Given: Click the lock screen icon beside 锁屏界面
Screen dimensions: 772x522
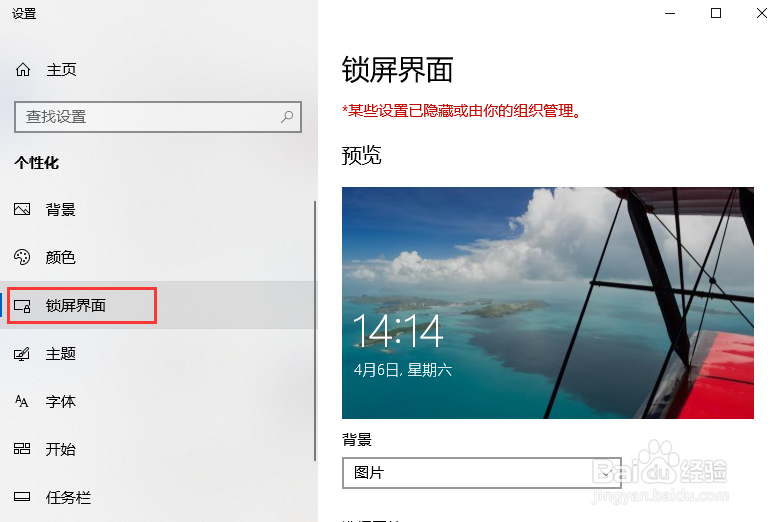Looking at the screenshot, I should tap(22, 306).
